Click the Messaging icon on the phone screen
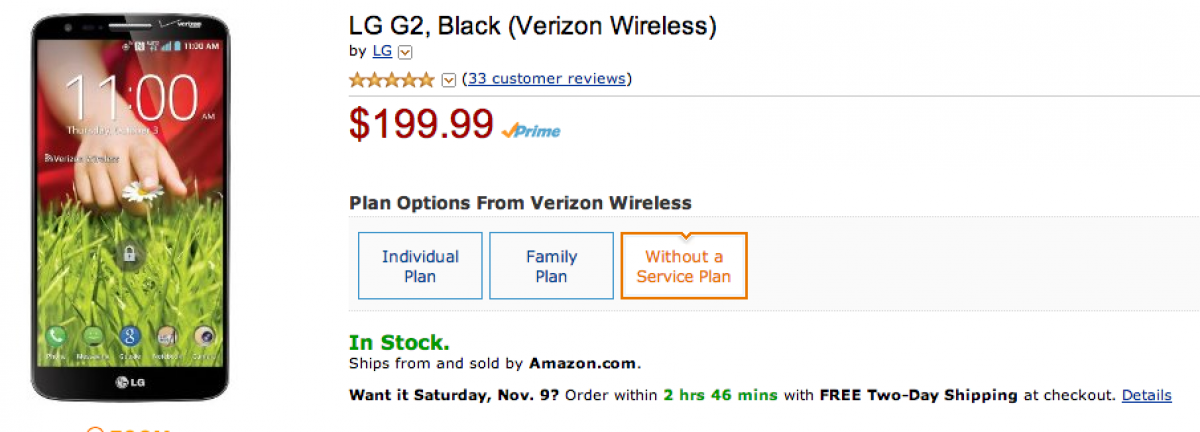Viewport: 1200px width, 432px height. [93, 337]
